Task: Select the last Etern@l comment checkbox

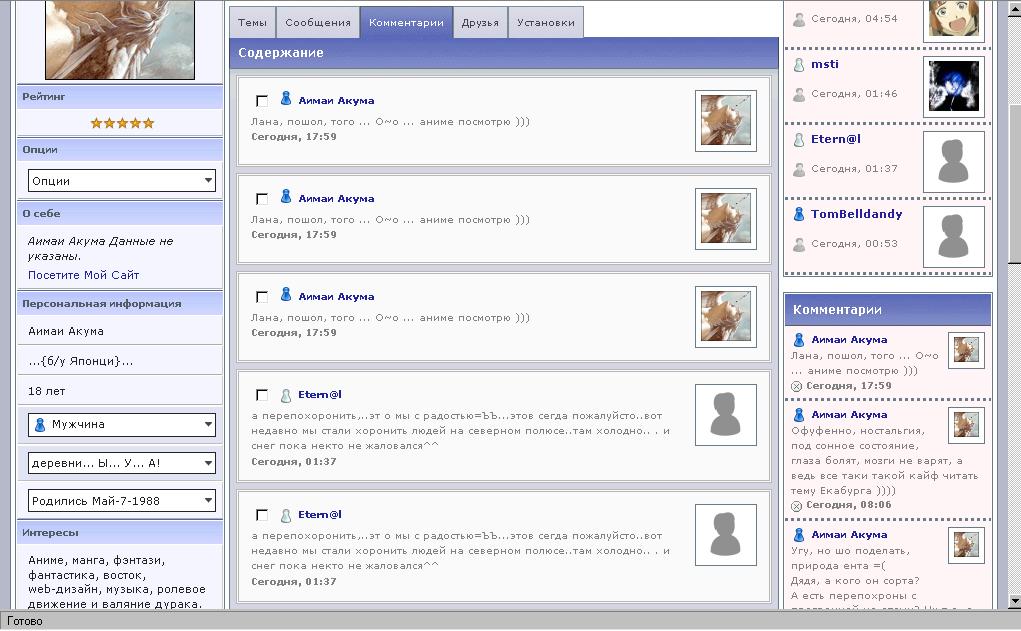Action: tap(262, 515)
